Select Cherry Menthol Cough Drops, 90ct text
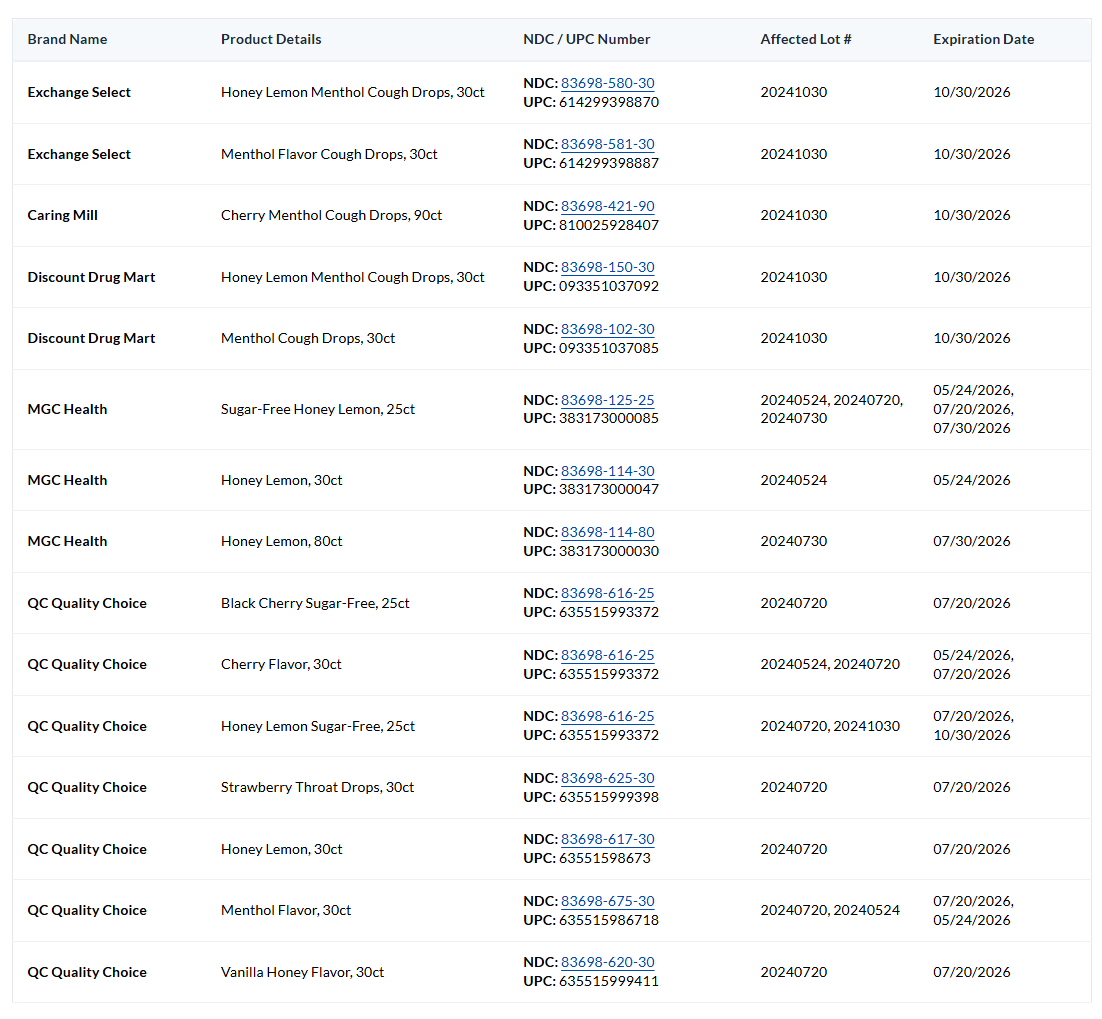Image resolution: width=1102 pixels, height=1019 pixels. point(331,215)
